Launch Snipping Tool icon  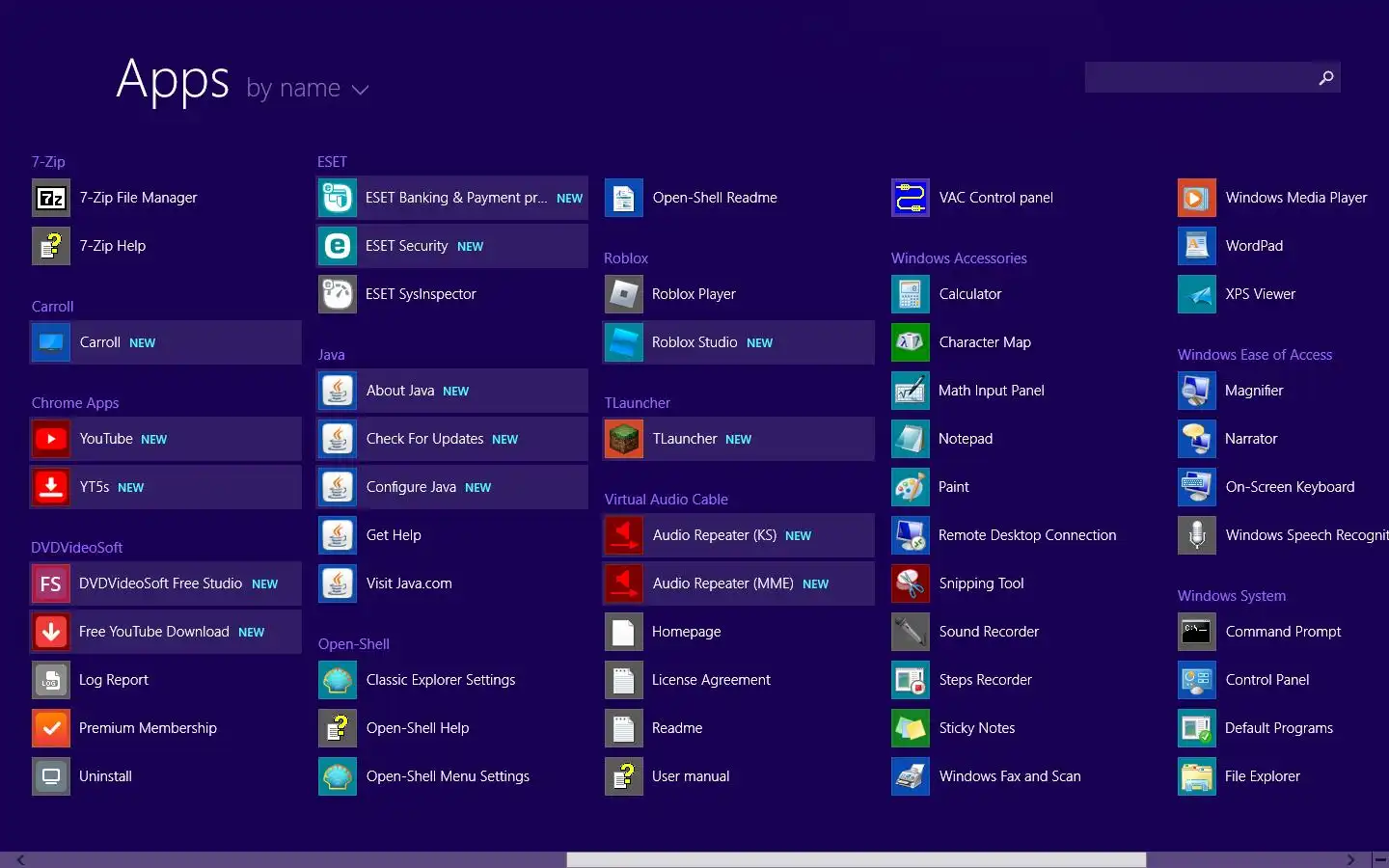coord(911,583)
